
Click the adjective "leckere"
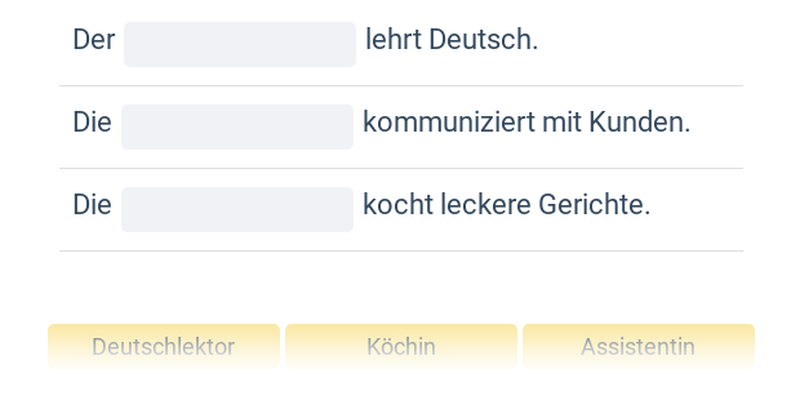point(483,205)
